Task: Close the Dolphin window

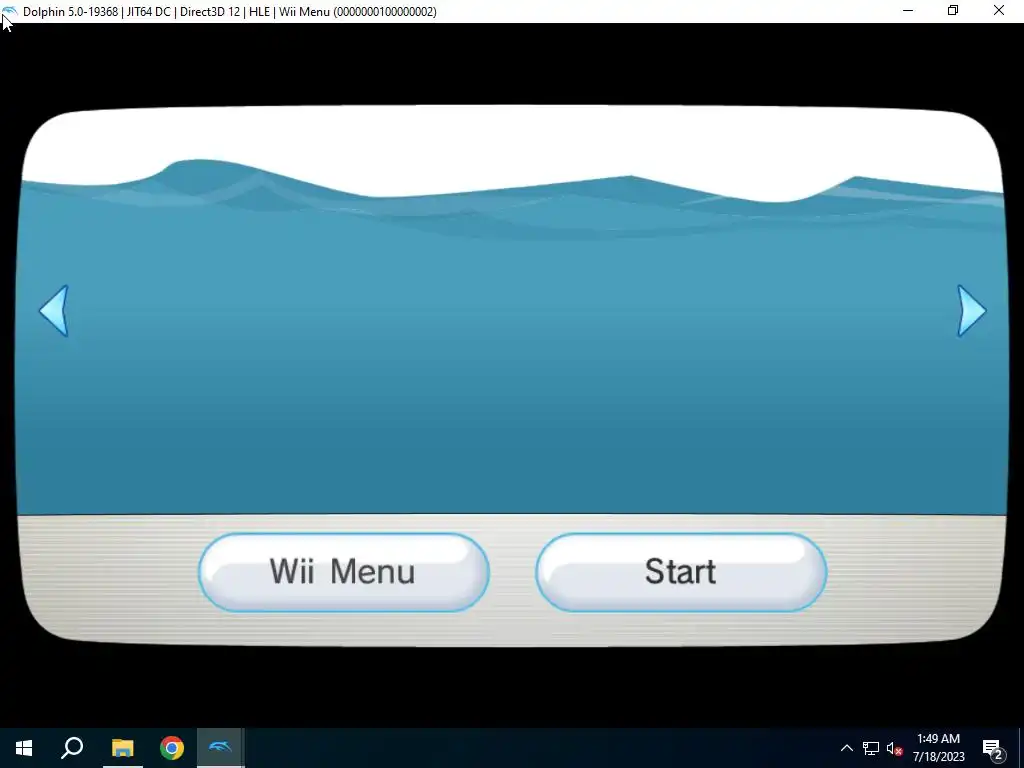Action: click(x=999, y=11)
